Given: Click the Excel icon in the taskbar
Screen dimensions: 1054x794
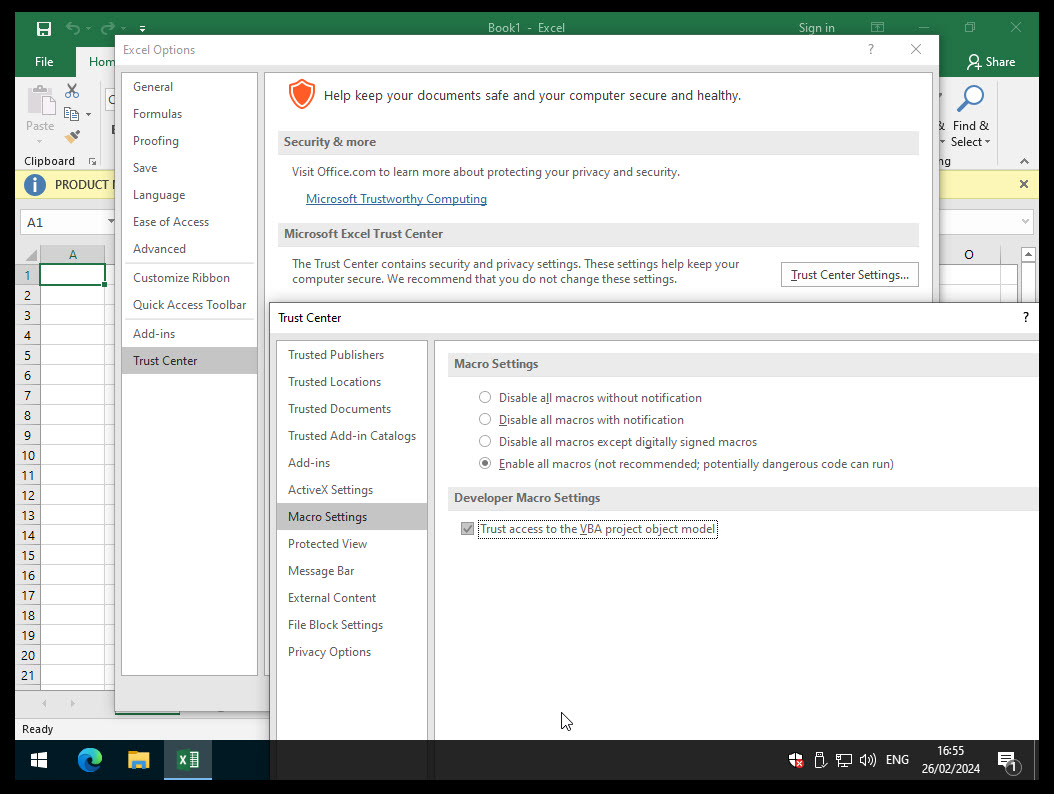Looking at the screenshot, I should coord(187,760).
